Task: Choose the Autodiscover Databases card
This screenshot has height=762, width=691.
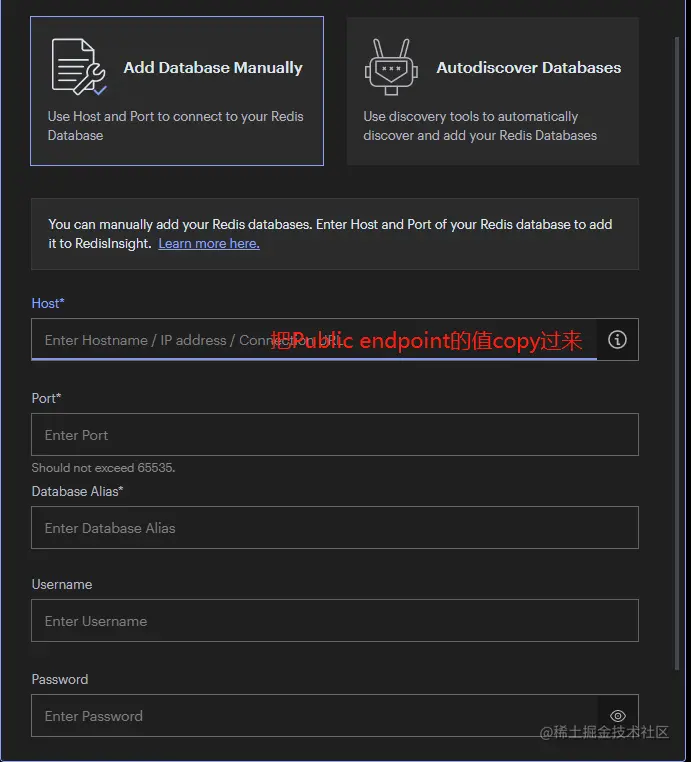Action: pos(493,91)
